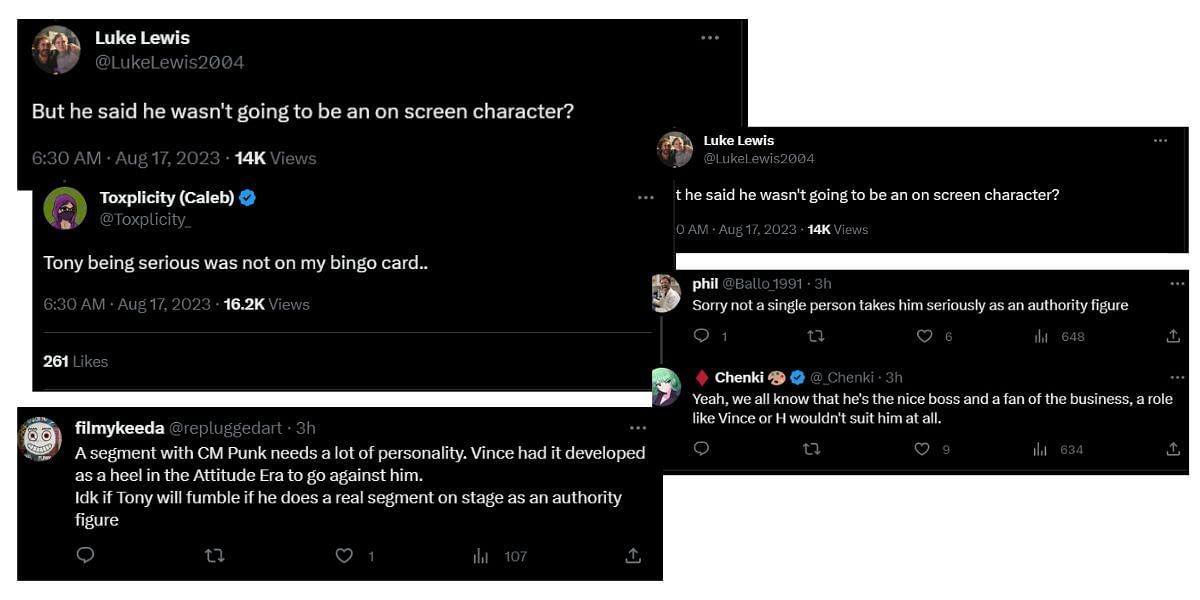The height and width of the screenshot is (600, 1200).
Task: Like filmykeeda's tweet with heart icon
Action: click(344, 556)
